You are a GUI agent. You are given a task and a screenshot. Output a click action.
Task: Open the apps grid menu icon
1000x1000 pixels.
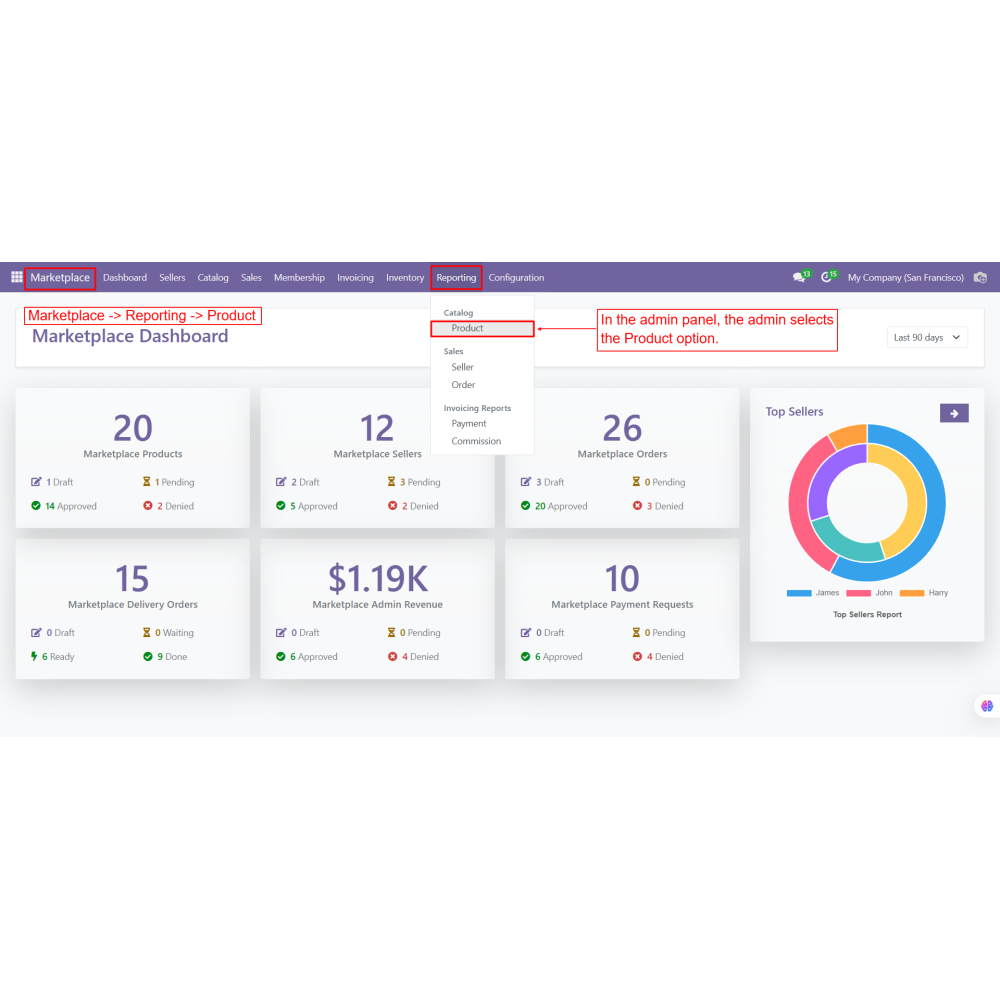16,277
